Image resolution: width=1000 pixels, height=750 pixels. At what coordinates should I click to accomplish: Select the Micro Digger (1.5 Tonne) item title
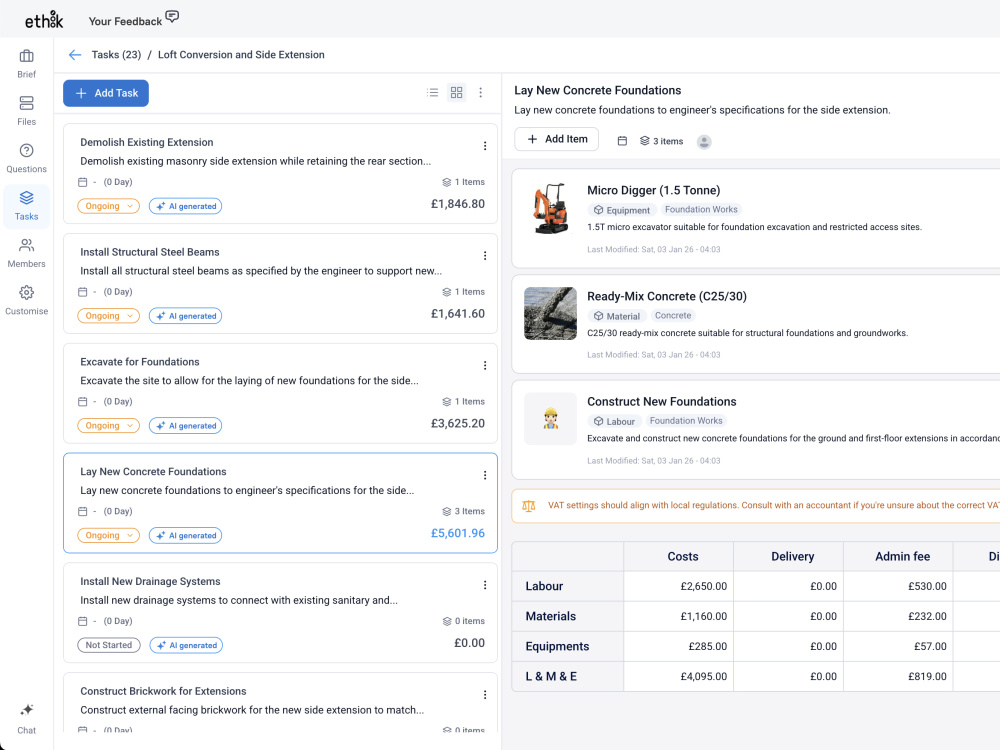[654, 190]
